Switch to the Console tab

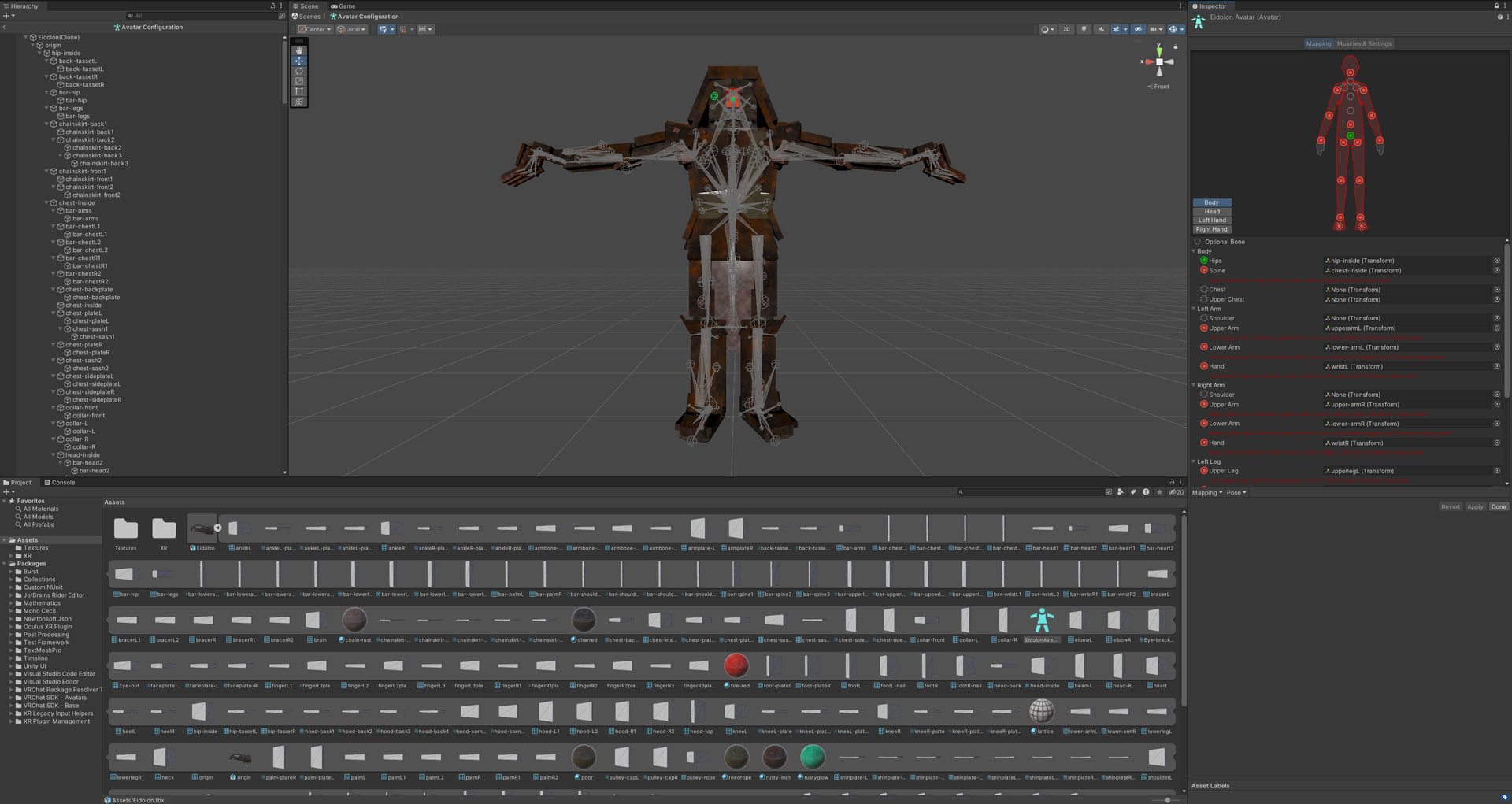[x=60, y=483]
